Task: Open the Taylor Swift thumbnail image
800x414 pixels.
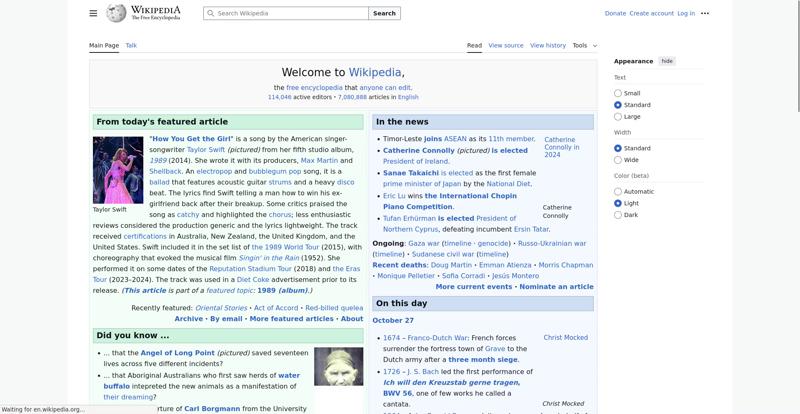Action: pyautogui.click(x=118, y=170)
